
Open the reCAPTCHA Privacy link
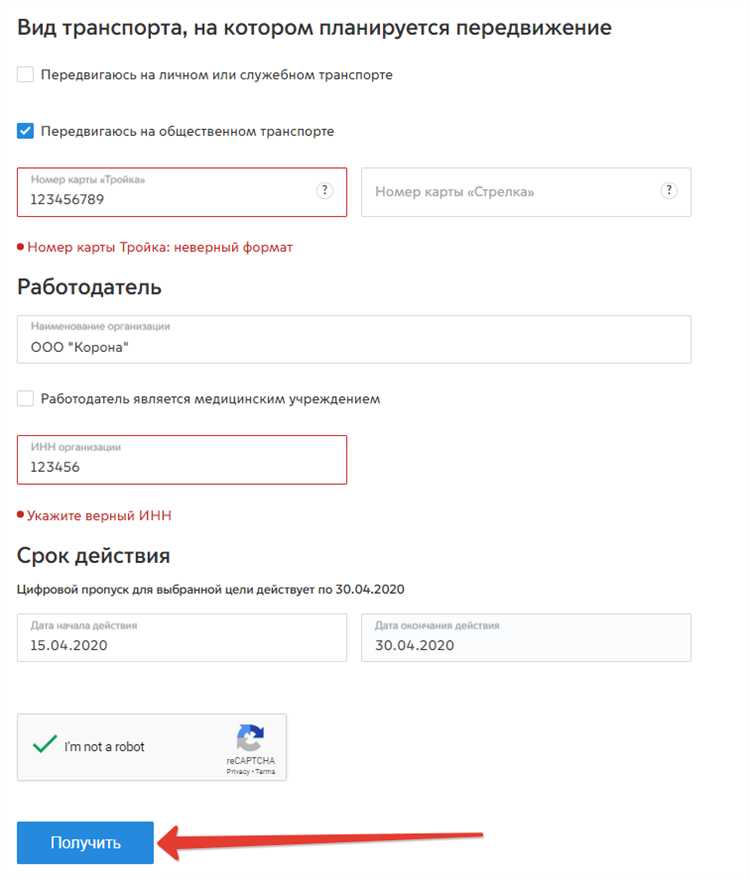[236, 770]
